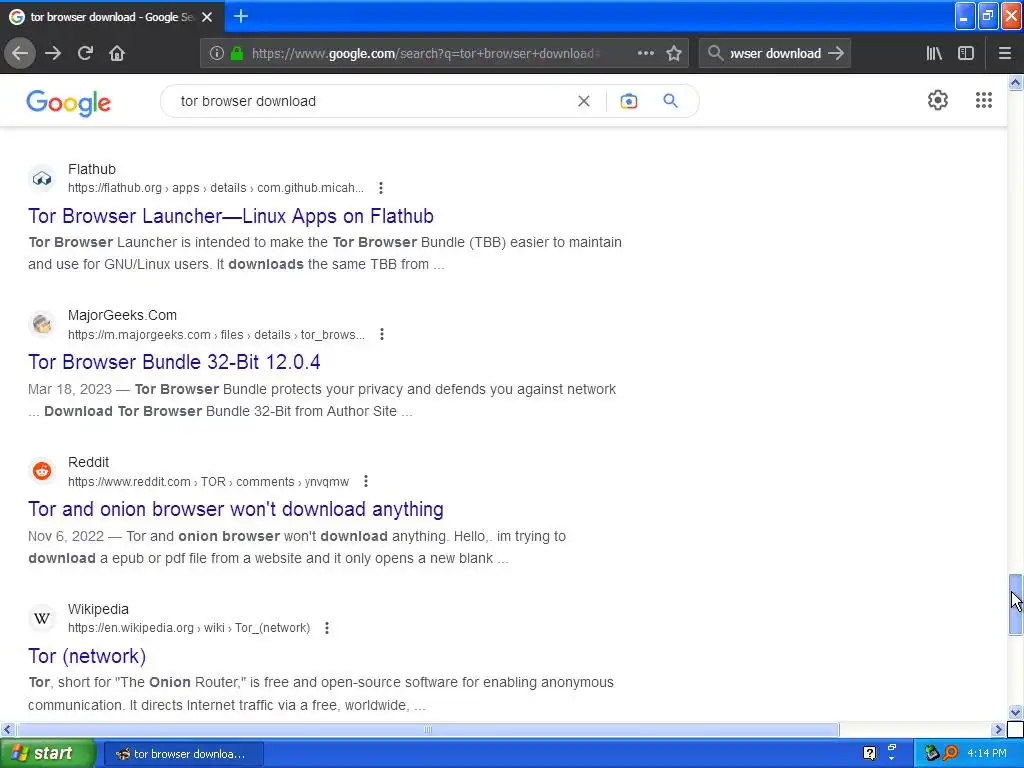Toggle the sidebar view
1024x768 pixels.
point(966,54)
